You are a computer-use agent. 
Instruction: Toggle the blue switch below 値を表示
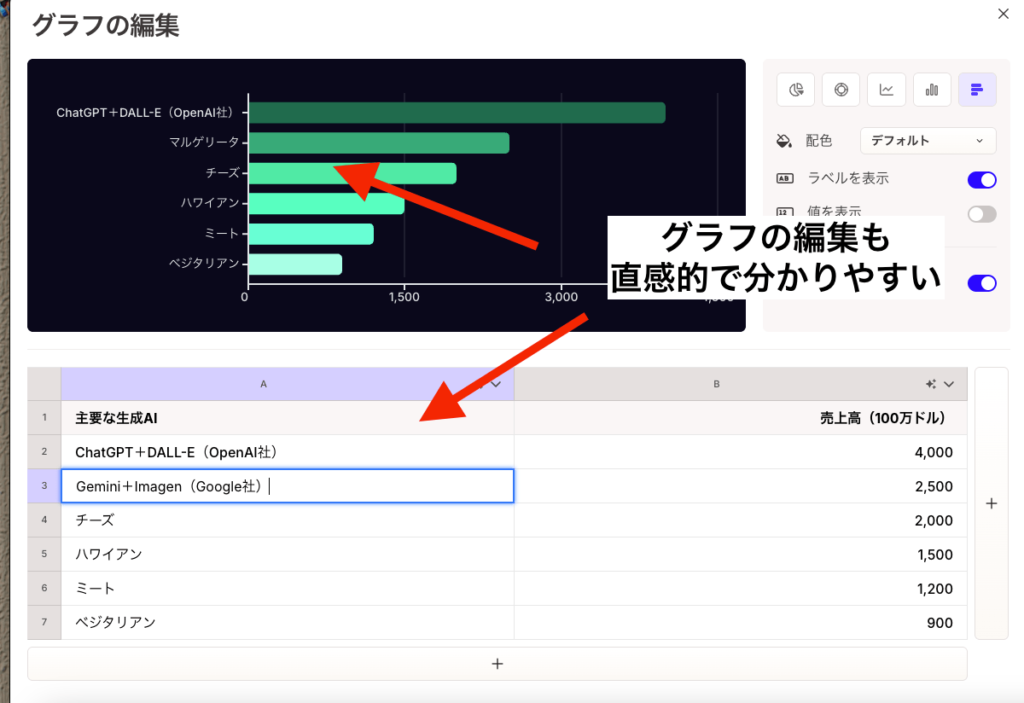[982, 283]
